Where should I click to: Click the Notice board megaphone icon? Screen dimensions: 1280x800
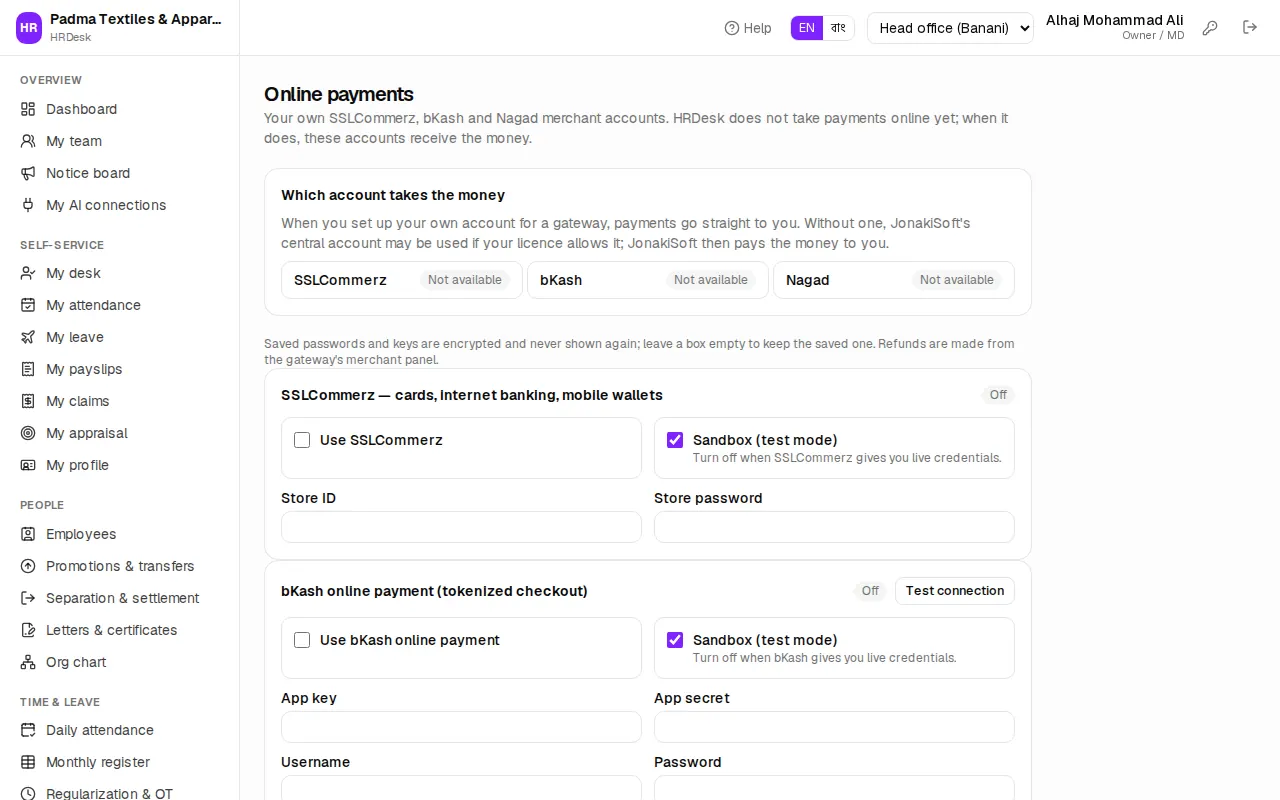click(28, 173)
